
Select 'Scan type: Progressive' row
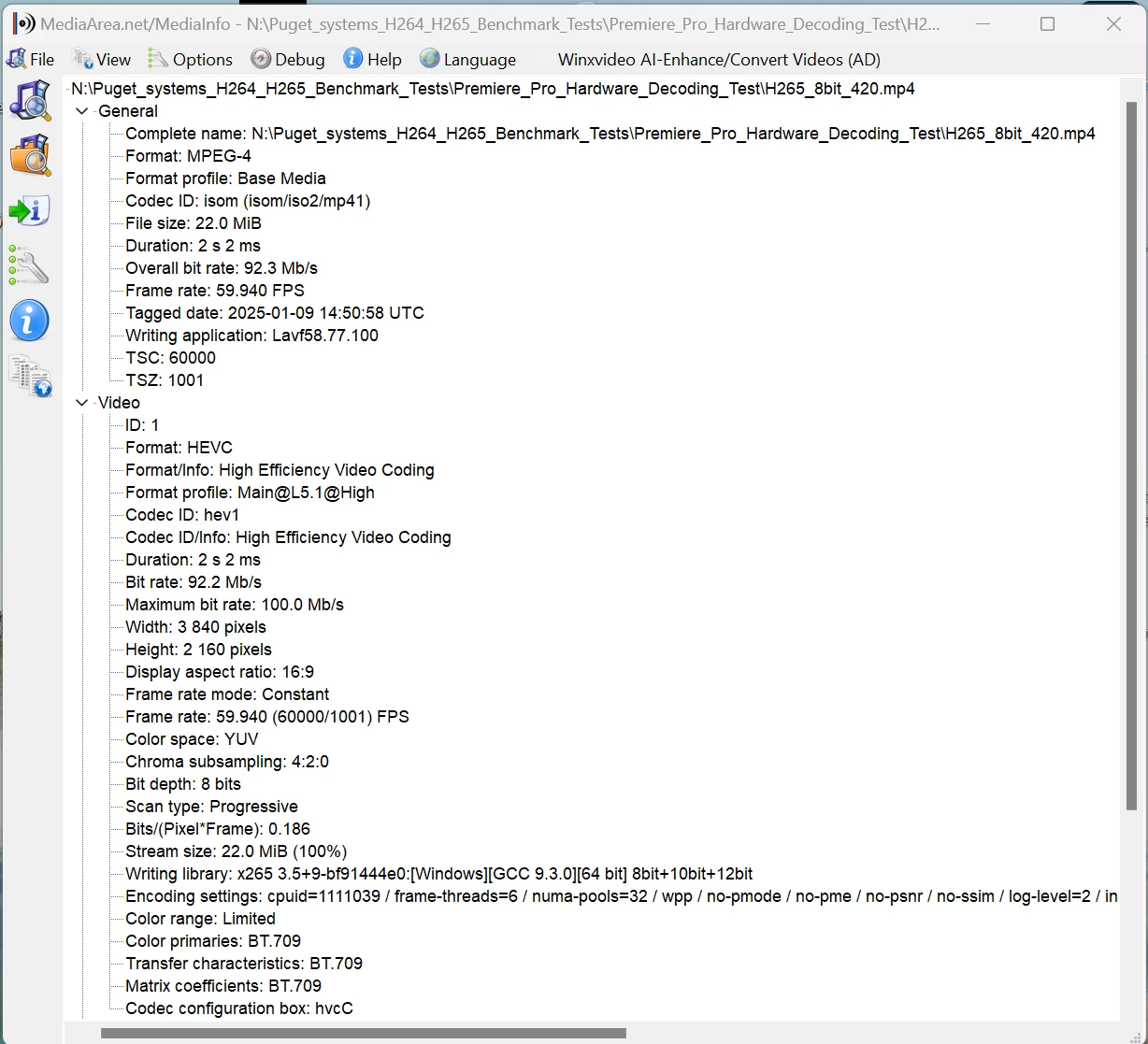coord(212,807)
